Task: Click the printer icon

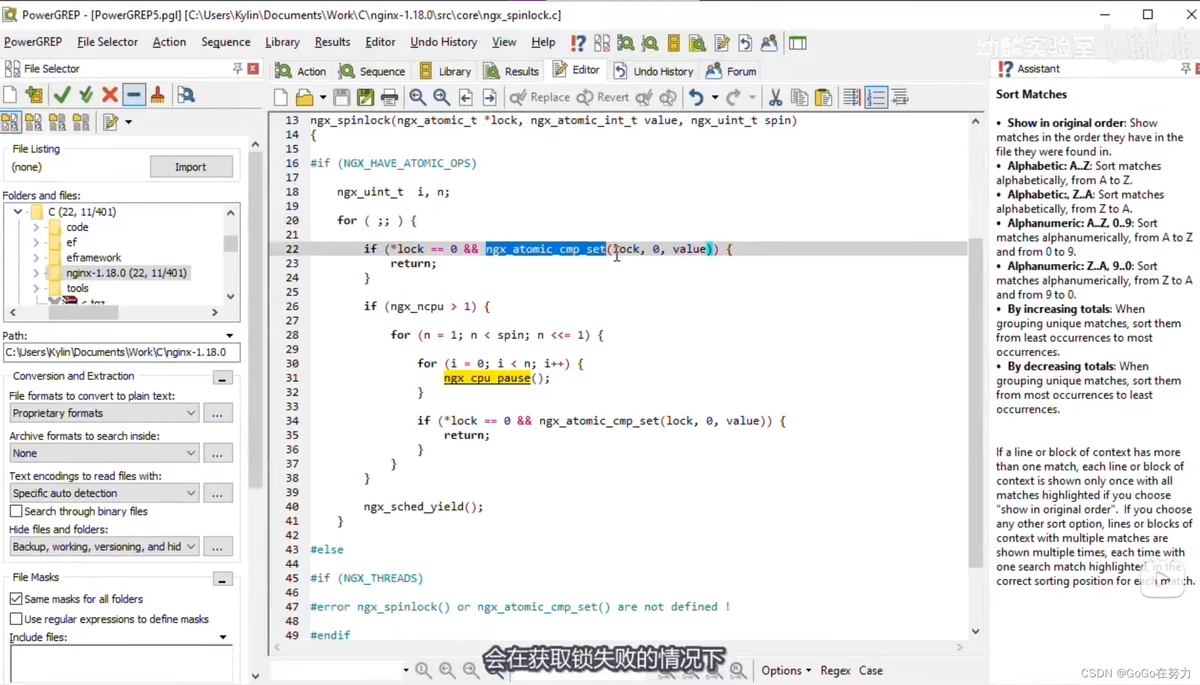Action: tap(390, 97)
